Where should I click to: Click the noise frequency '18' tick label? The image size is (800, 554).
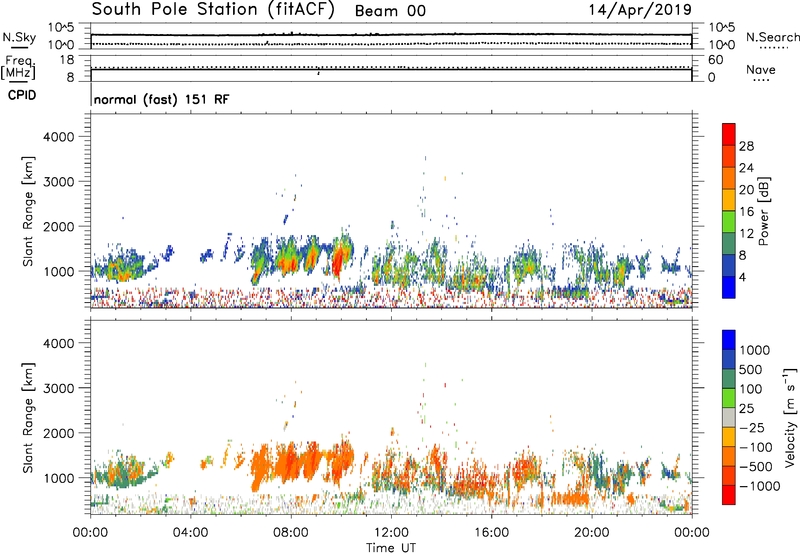(x=67, y=60)
